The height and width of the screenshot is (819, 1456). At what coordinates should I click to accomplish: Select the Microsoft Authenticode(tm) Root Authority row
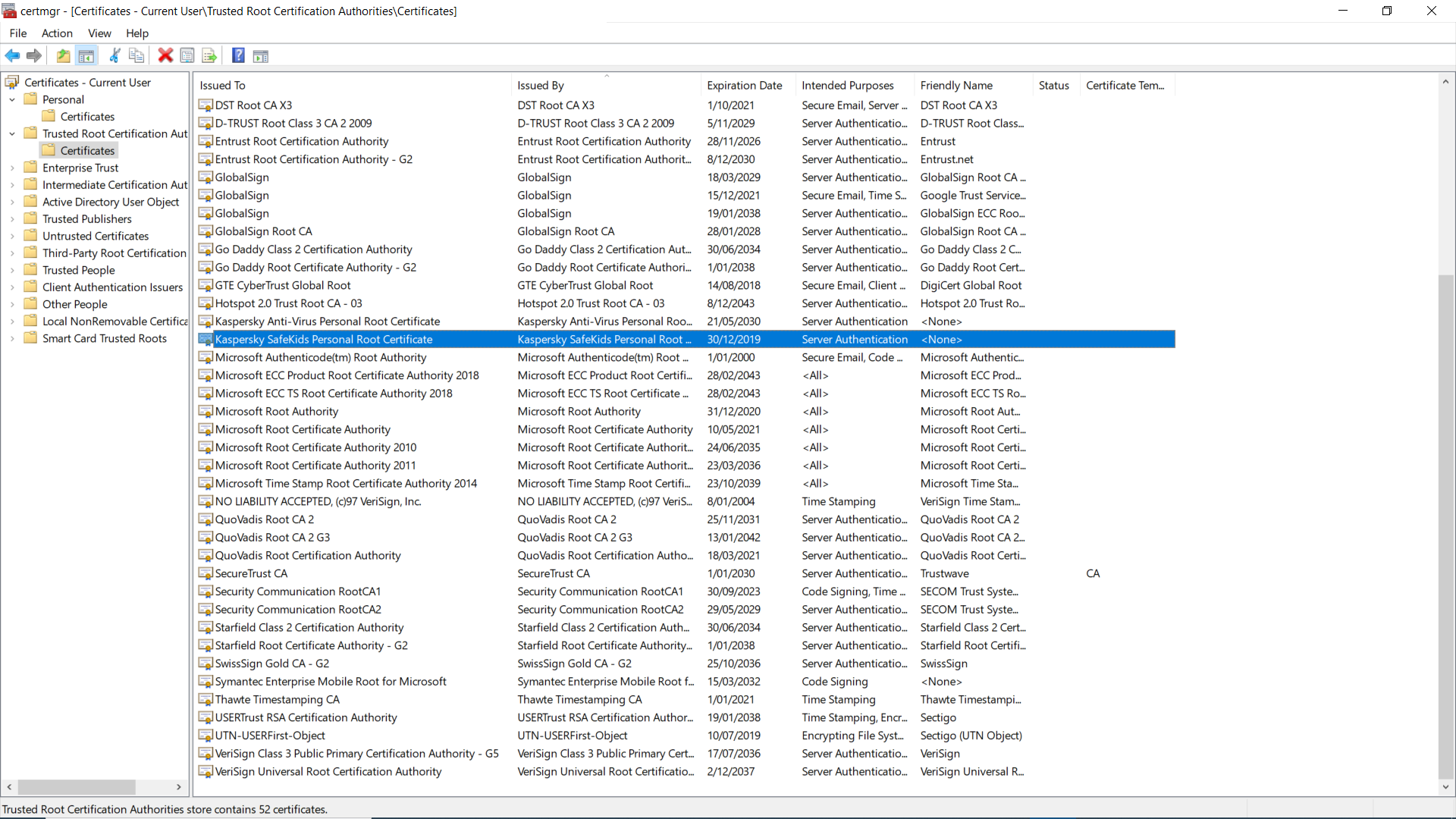tap(686, 358)
